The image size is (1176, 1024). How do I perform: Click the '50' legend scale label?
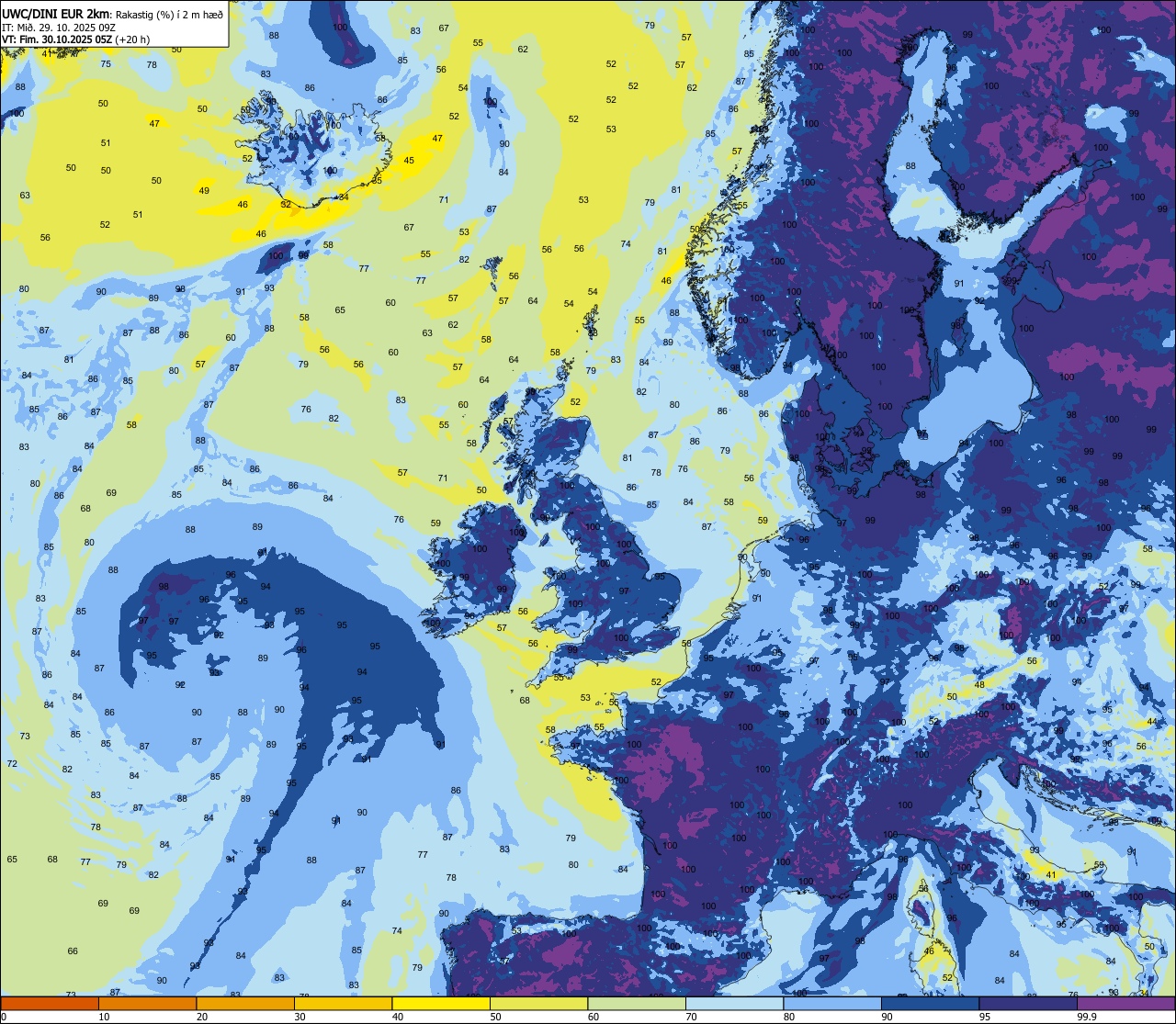[x=496, y=1017]
